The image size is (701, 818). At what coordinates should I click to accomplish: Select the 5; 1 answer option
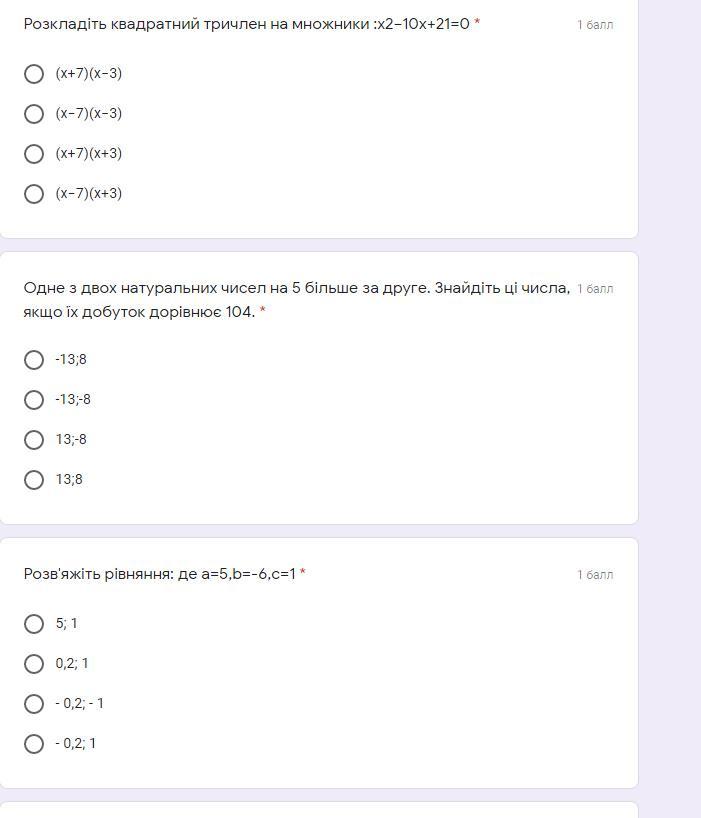(34, 624)
